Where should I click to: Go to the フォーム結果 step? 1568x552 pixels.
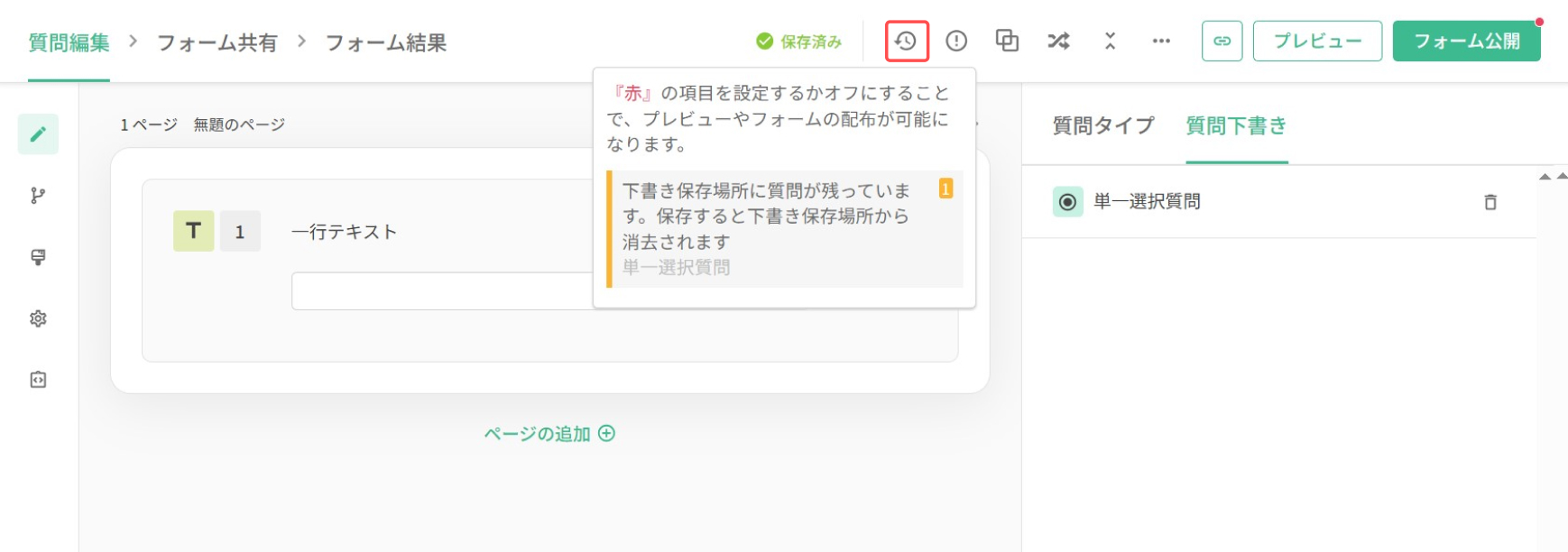(x=386, y=42)
